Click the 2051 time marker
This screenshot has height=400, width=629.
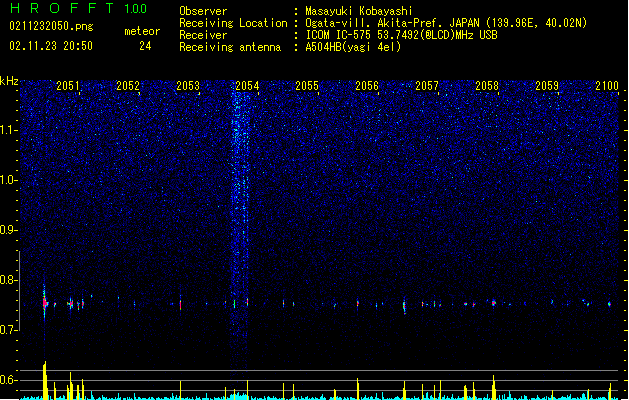click(67, 85)
